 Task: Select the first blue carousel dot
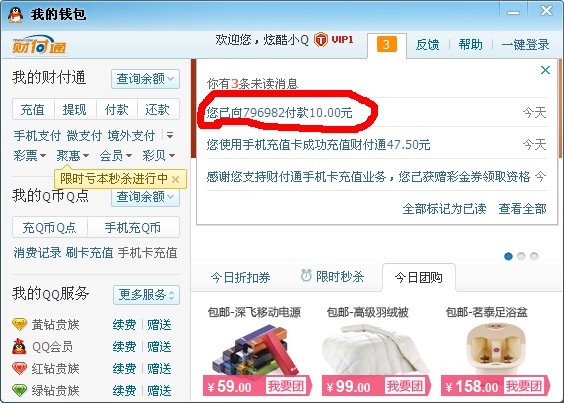pyautogui.click(x=508, y=256)
